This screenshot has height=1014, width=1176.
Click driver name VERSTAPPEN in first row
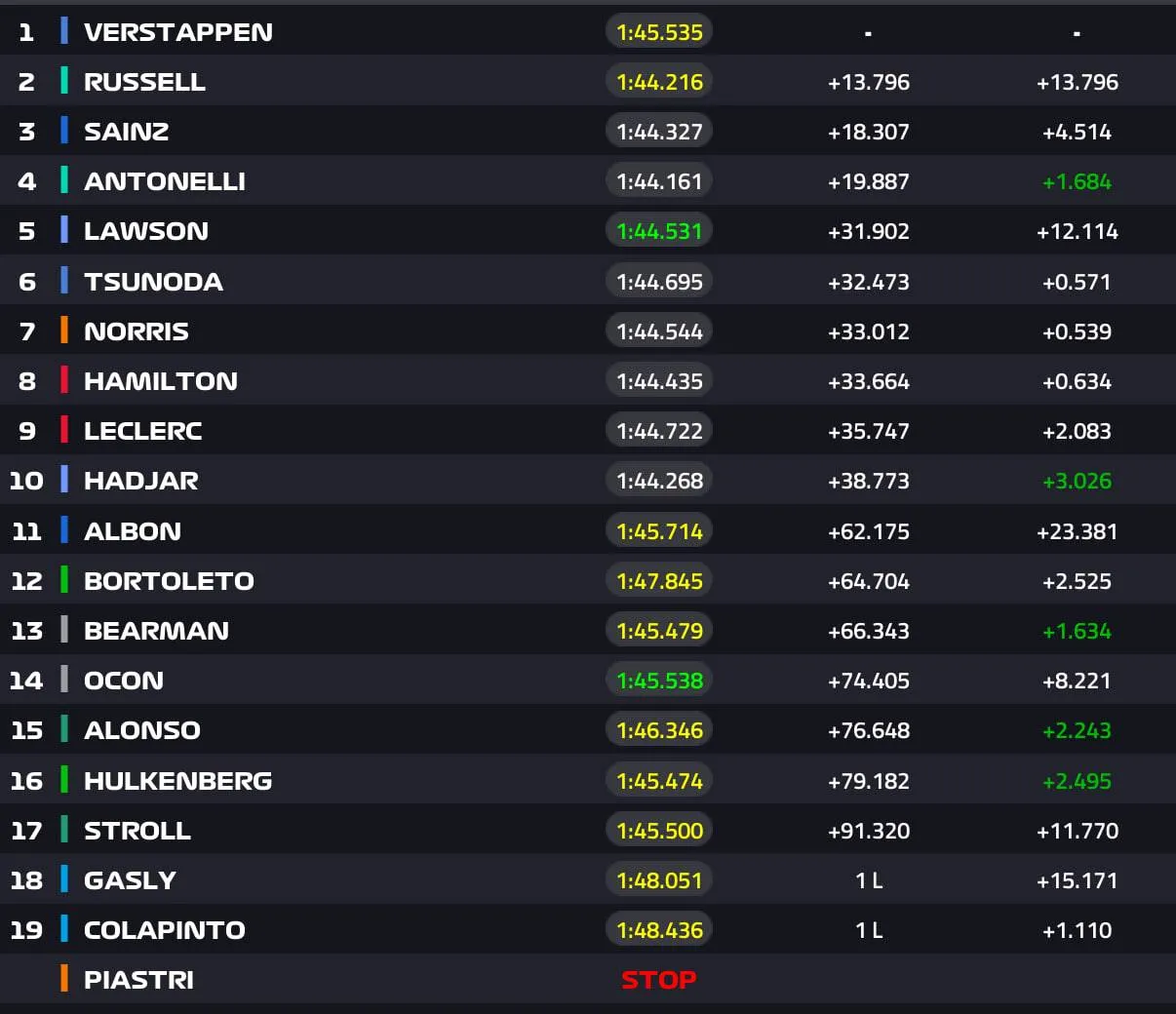178,32
